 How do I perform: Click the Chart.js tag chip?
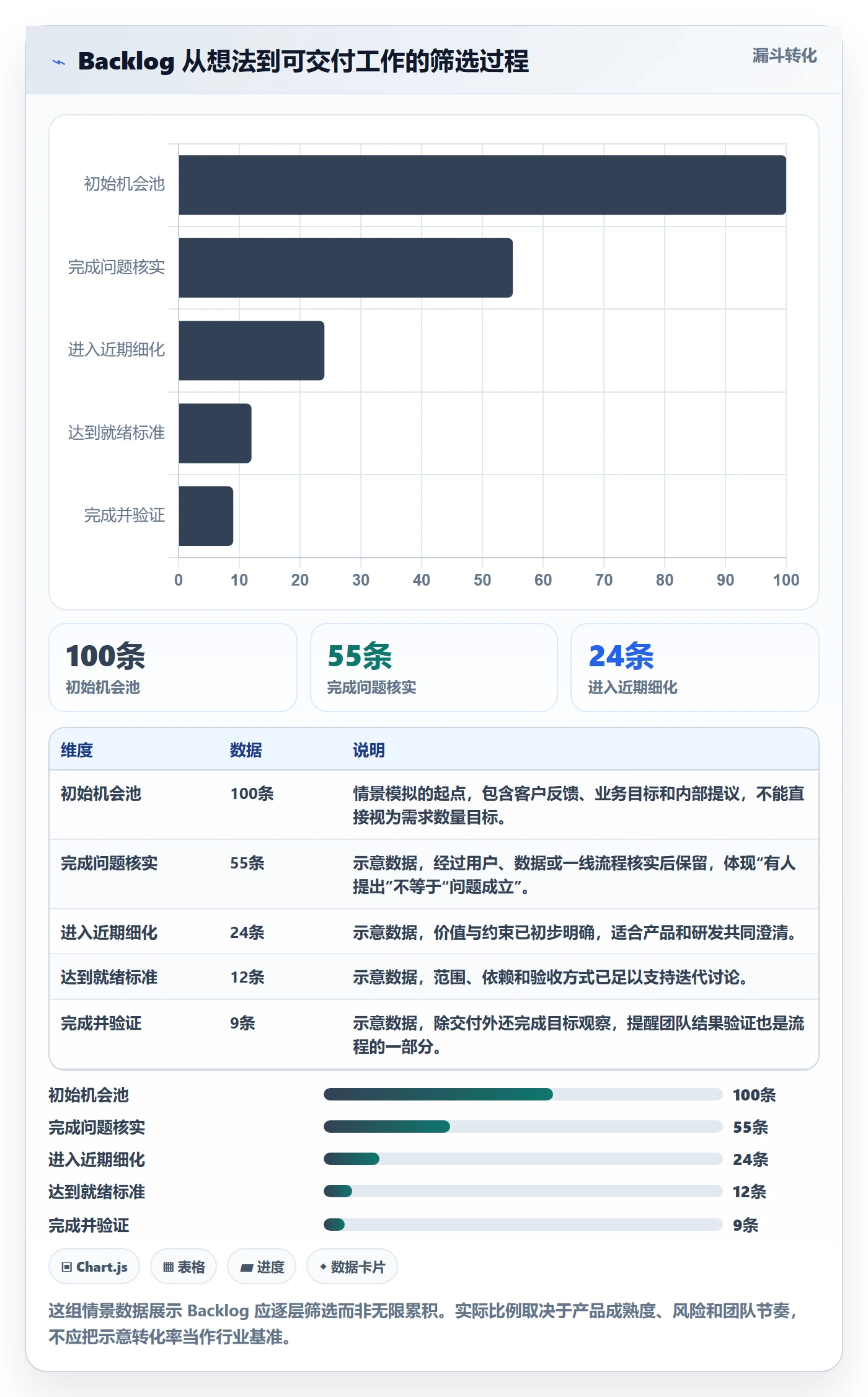click(94, 1267)
